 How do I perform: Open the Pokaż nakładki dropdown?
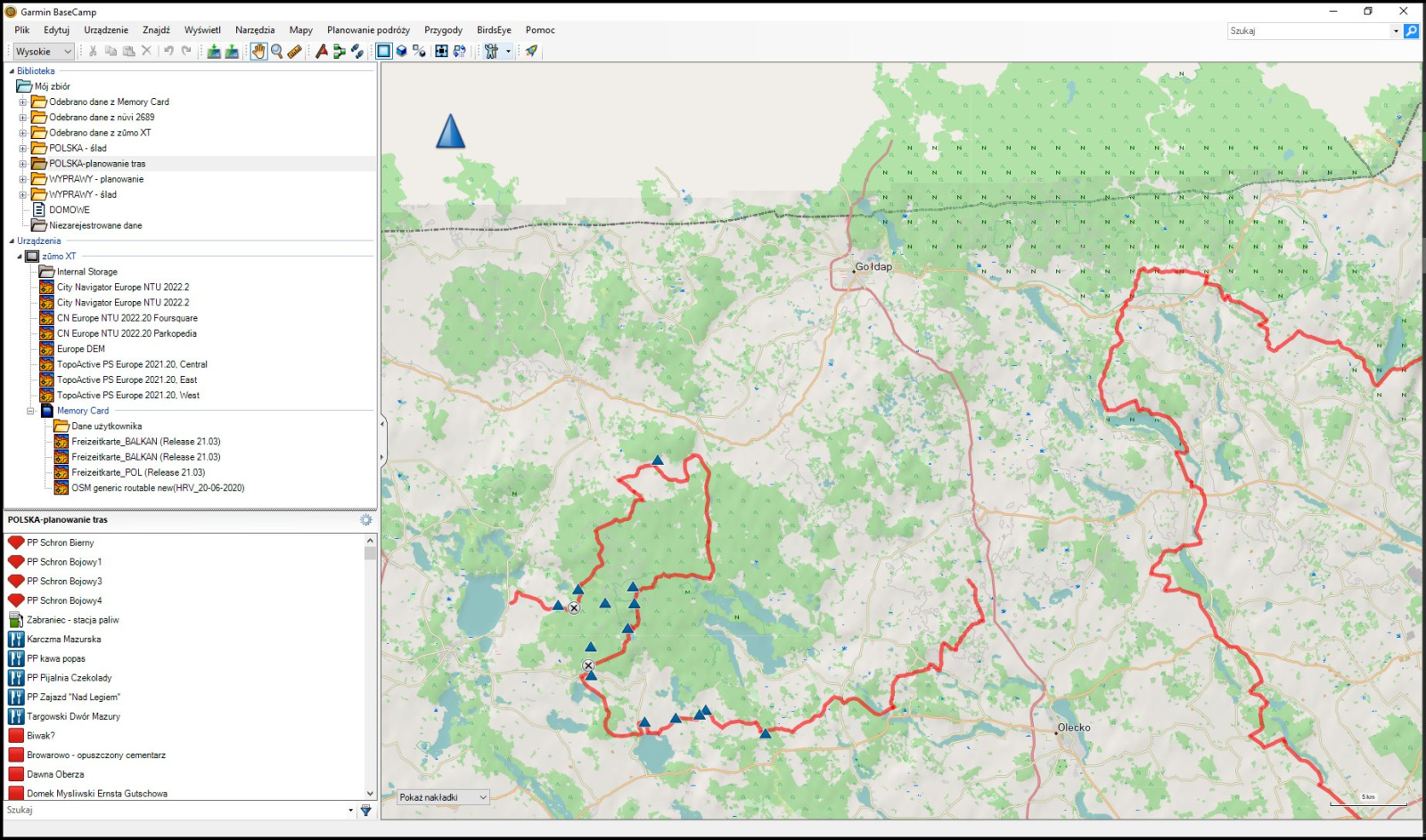tap(443, 797)
